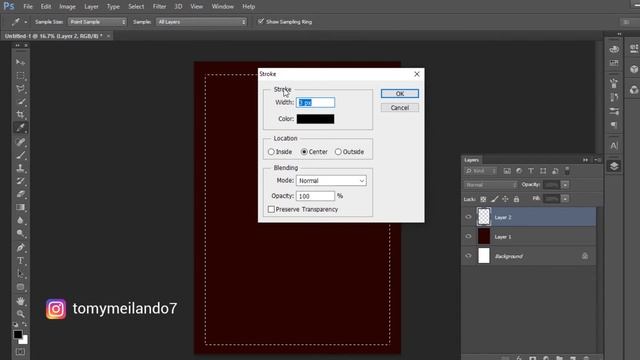
Task: Lock layer position icon
Action: 505,199
